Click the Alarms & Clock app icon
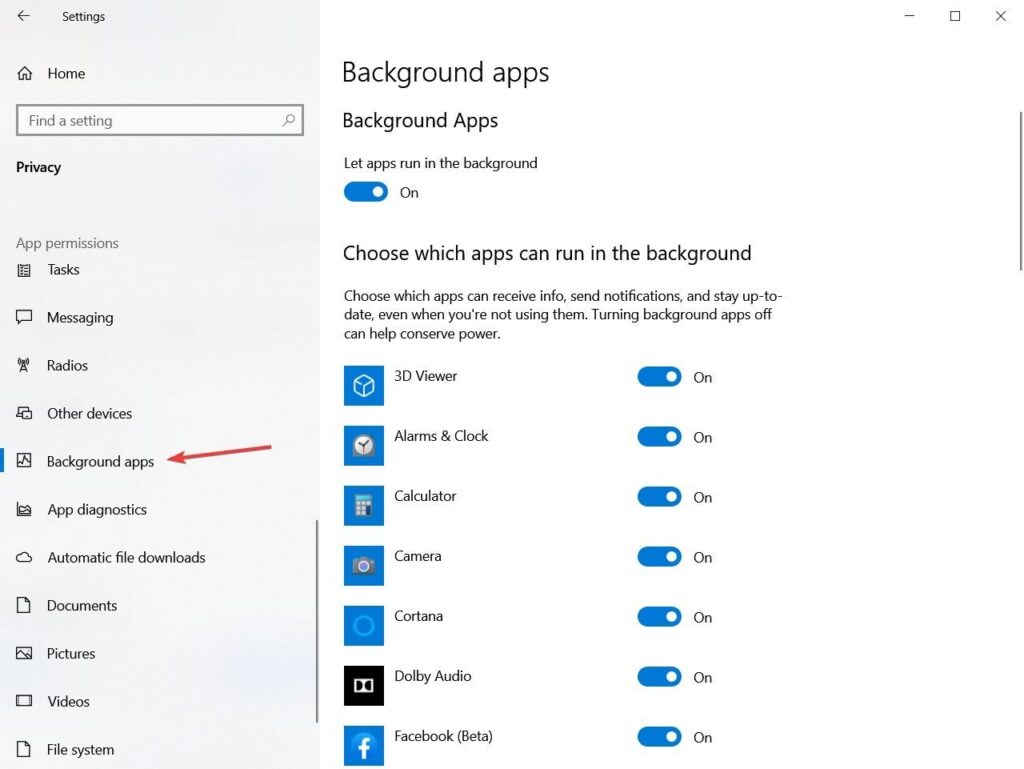The width and height of the screenshot is (1024, 769). (x=364, y=445)
